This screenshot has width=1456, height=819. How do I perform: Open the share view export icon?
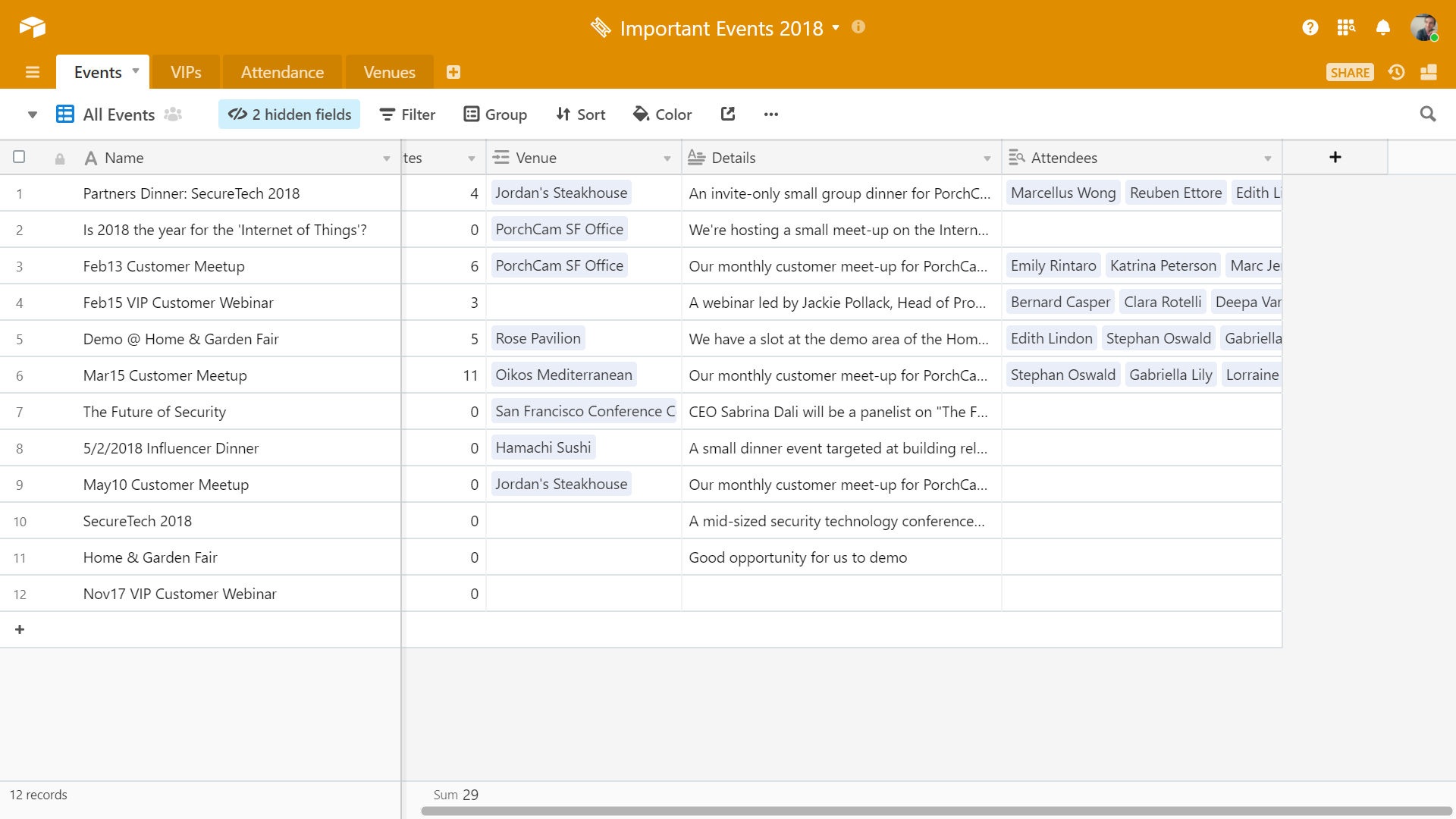click(728, 114)
